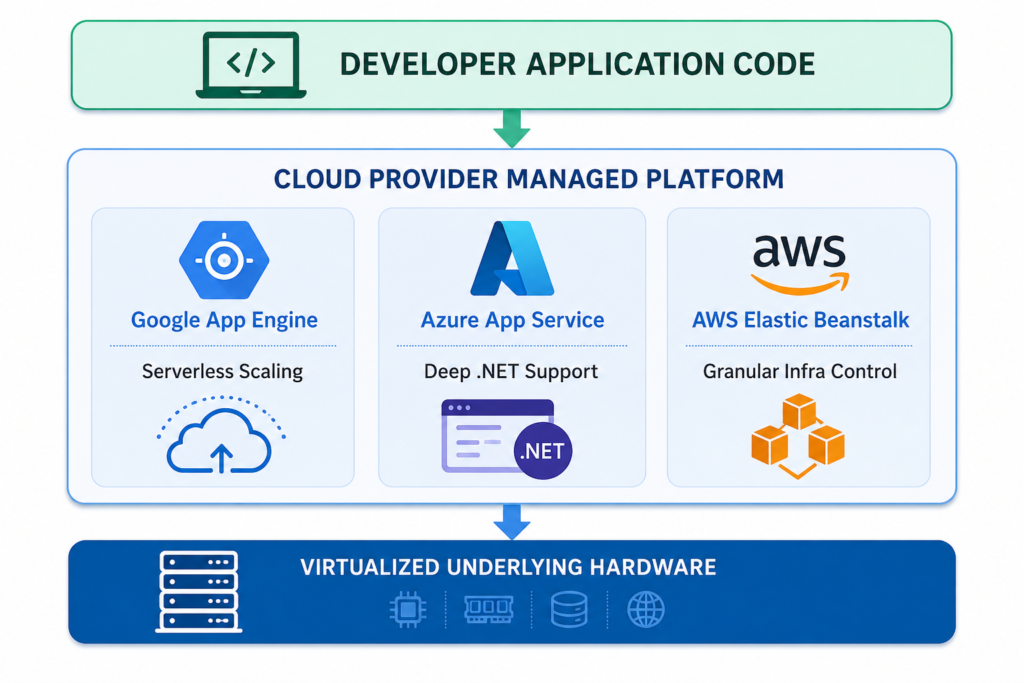
Task: Click the "Serverless Scaling" text
Action: [223, 372]
